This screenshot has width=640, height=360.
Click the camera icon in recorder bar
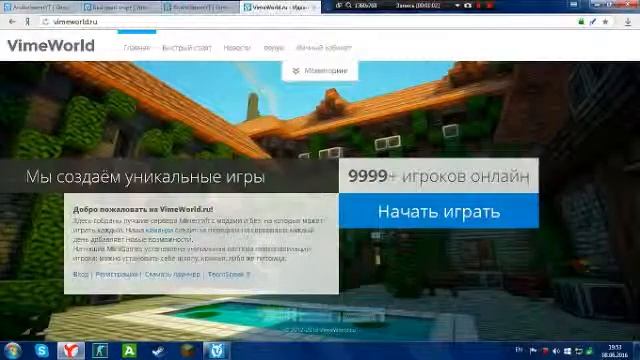coord(468,6)
